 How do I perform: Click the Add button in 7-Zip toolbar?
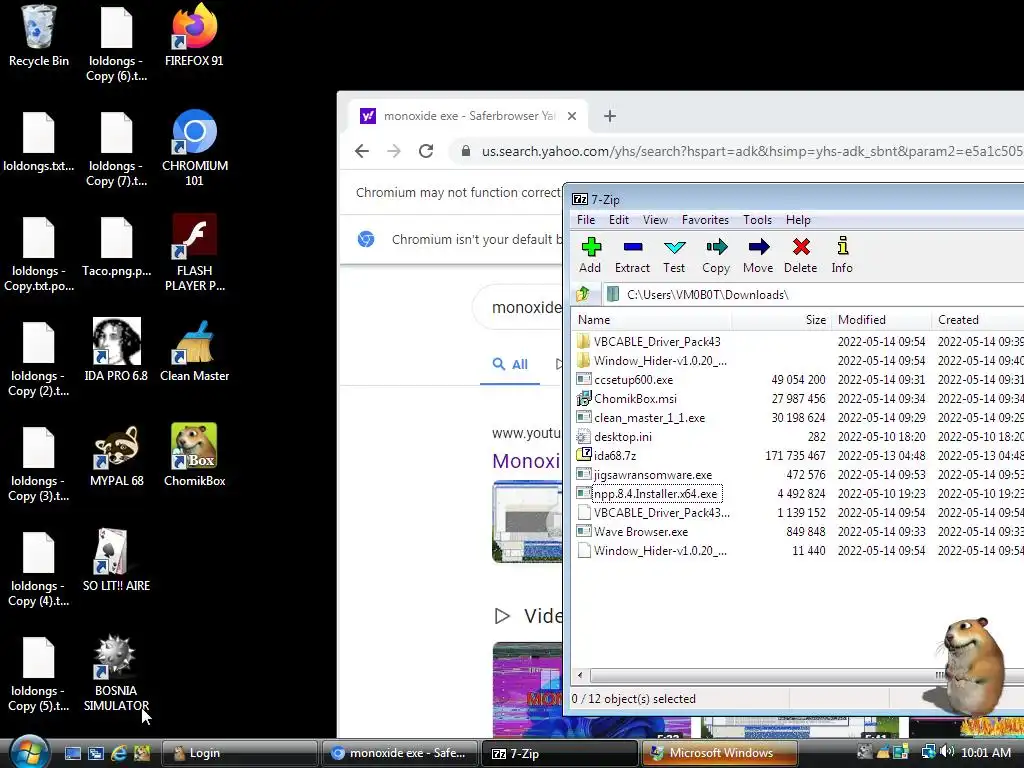click(x=590, y=255)
